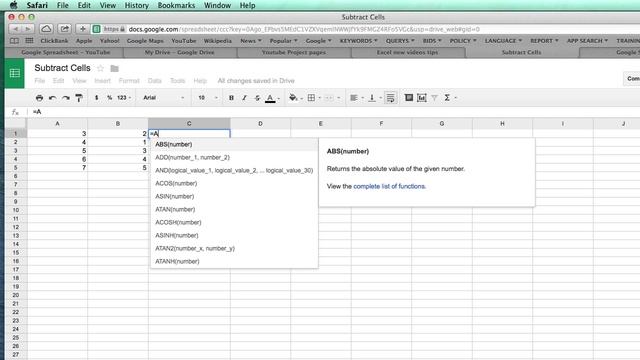The height and width of the screenshot is (360, 640).
Task: Open Safari top sites grid icon
Action: tap(29, 41)
